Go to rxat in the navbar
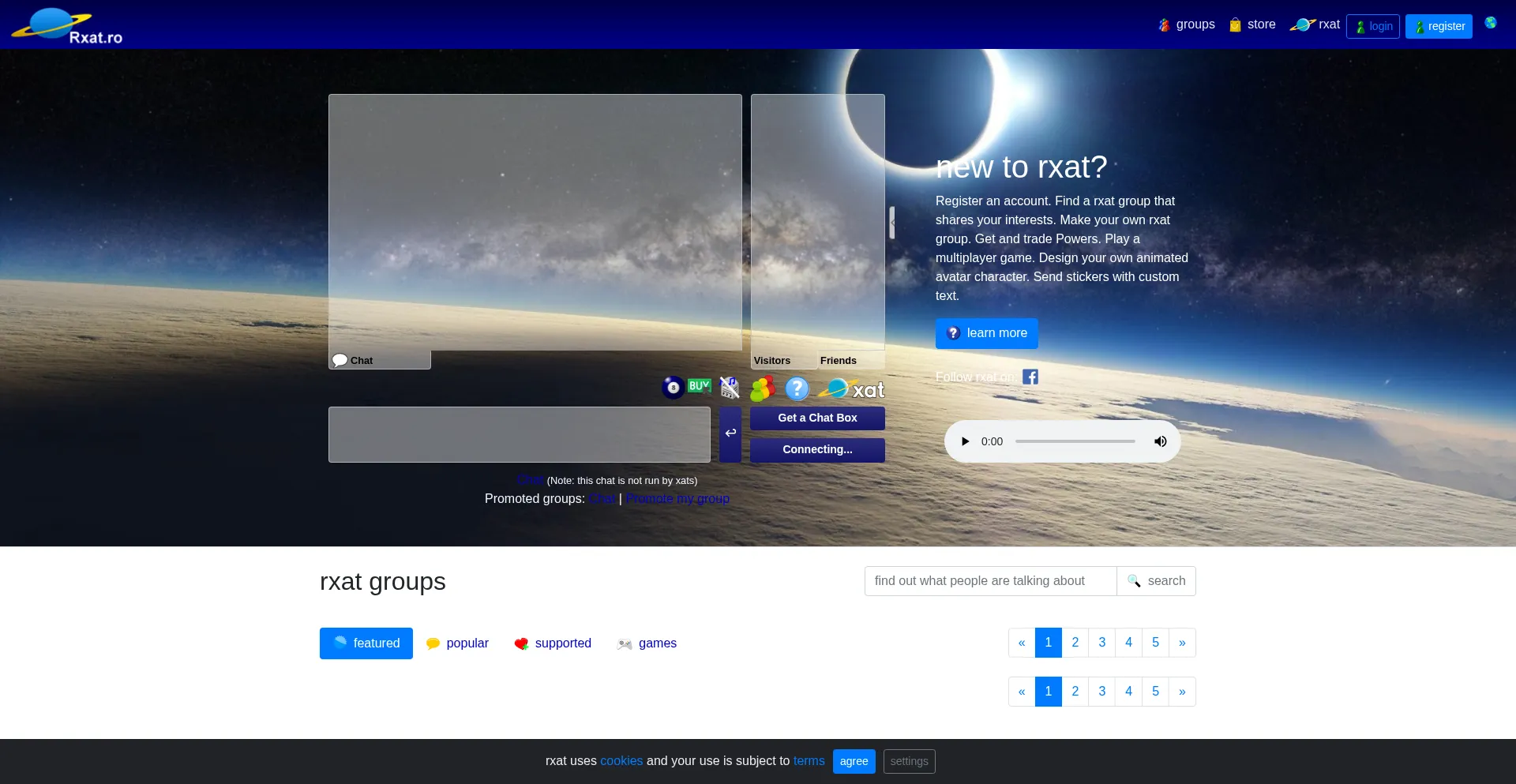This screenshot has width=1516, height=784. [x=1315, y=25]
